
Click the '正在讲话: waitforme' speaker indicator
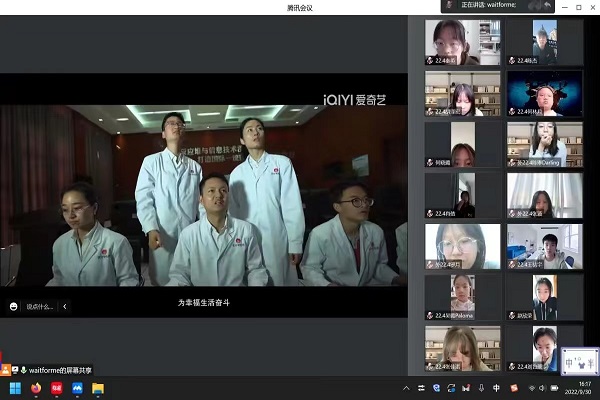[x=490, y=6]
